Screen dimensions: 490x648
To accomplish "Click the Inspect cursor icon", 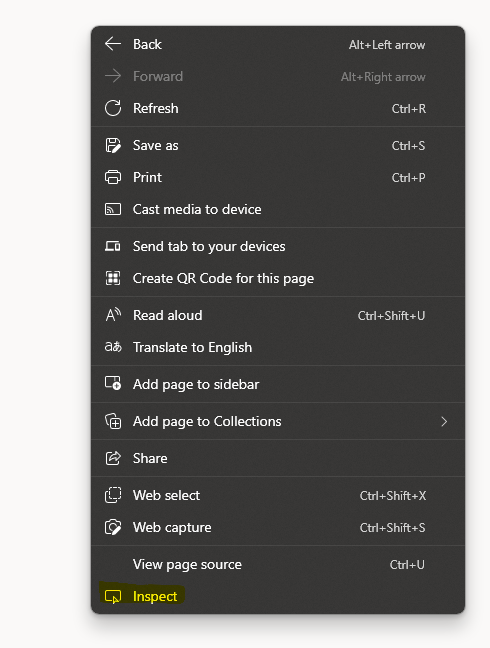I will (x=113, y=596).
